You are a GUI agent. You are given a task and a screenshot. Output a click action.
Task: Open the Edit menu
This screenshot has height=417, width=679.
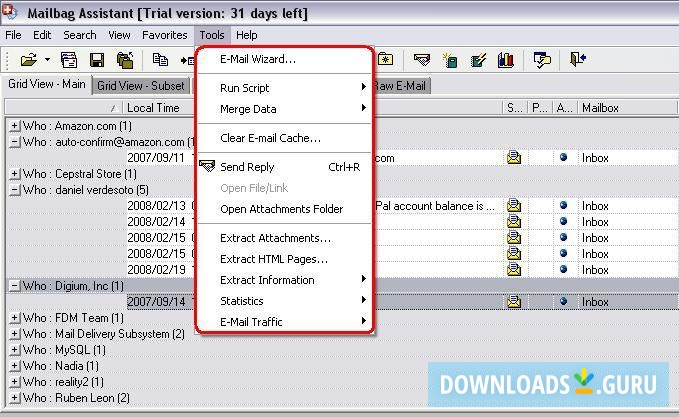click(42, 35)
